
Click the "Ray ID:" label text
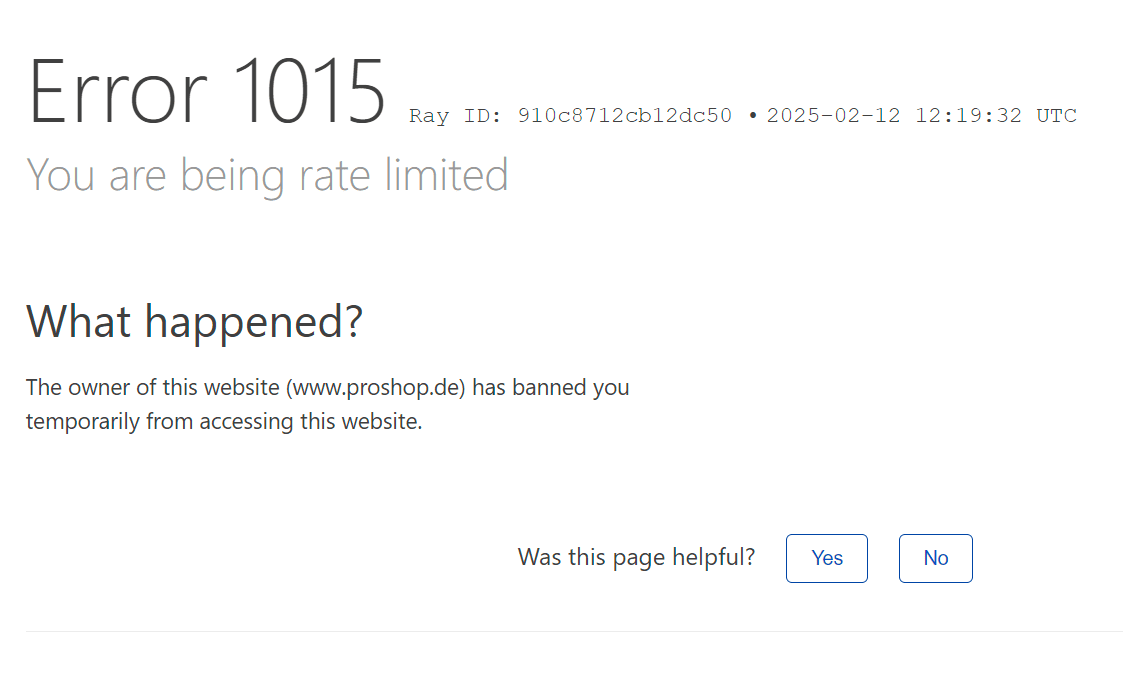tap(456, 116)
